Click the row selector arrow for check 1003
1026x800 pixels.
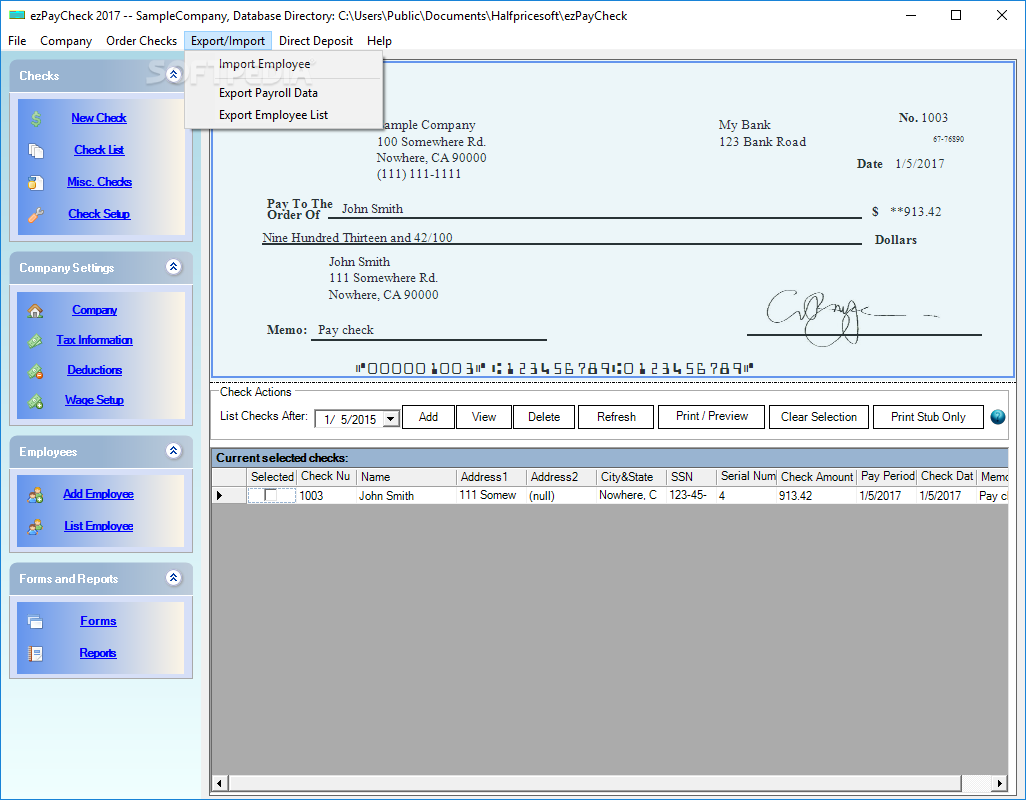[x=219, y=496]
